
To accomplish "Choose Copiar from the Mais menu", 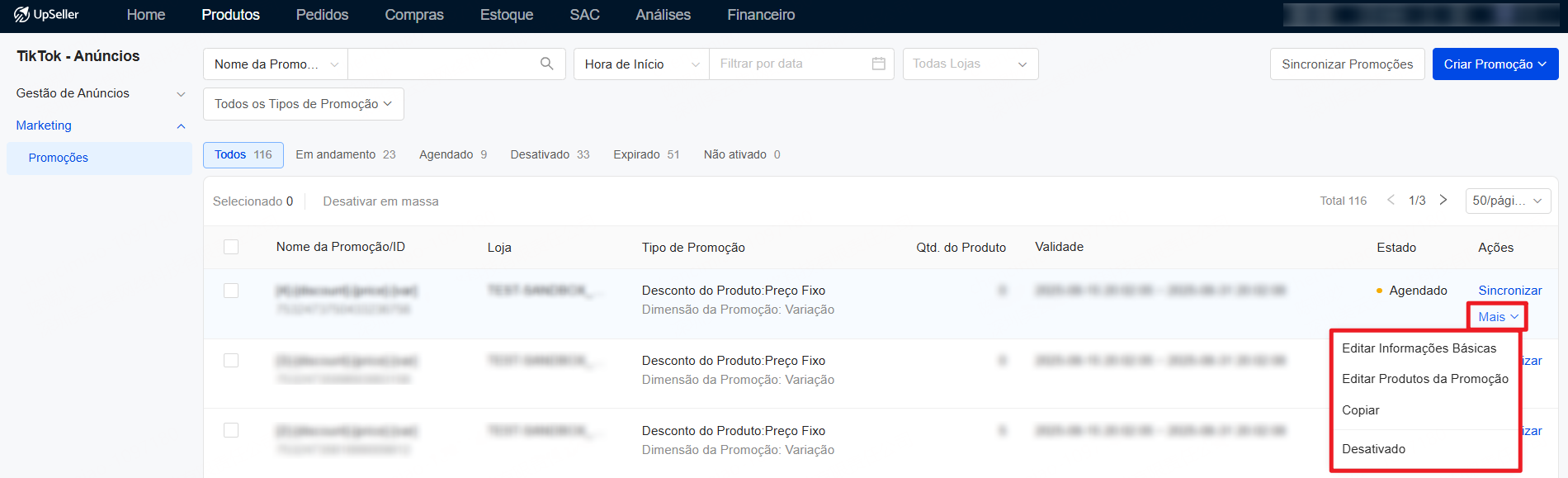I will 1360,410.
